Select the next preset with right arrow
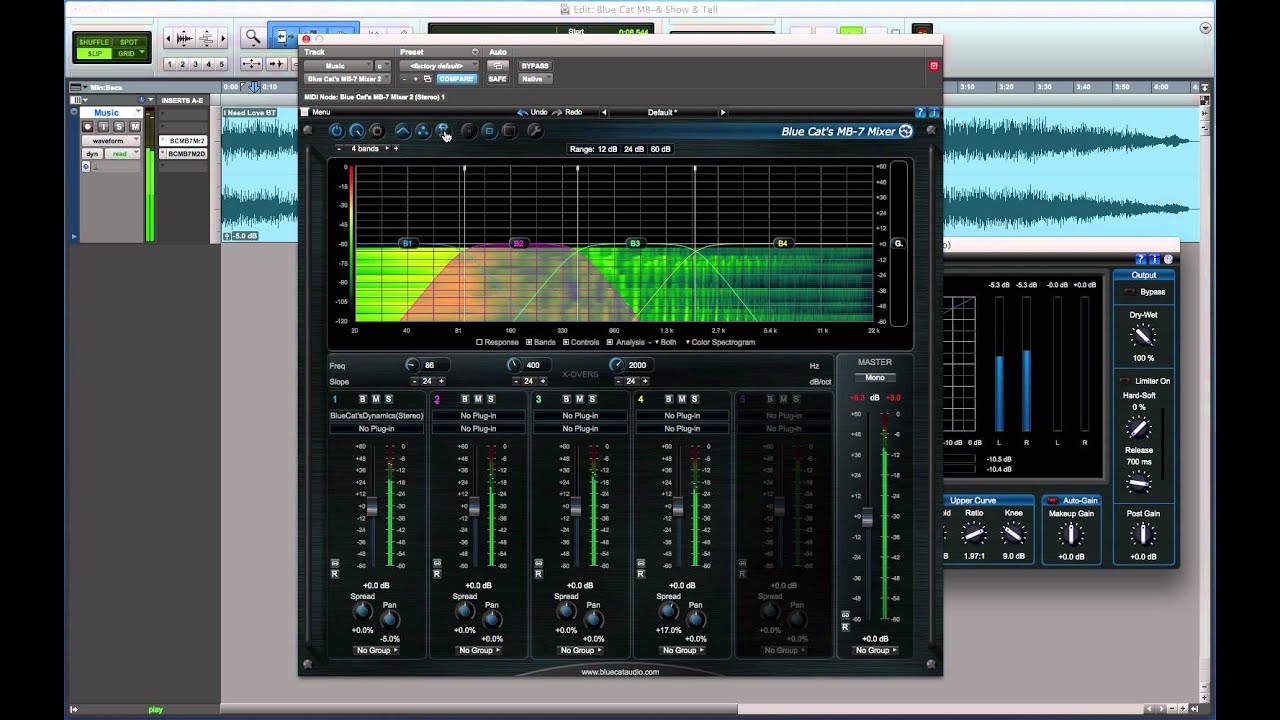Image resolution: width=1280 pixels, height=720 pixels. [x=723, y=112]
